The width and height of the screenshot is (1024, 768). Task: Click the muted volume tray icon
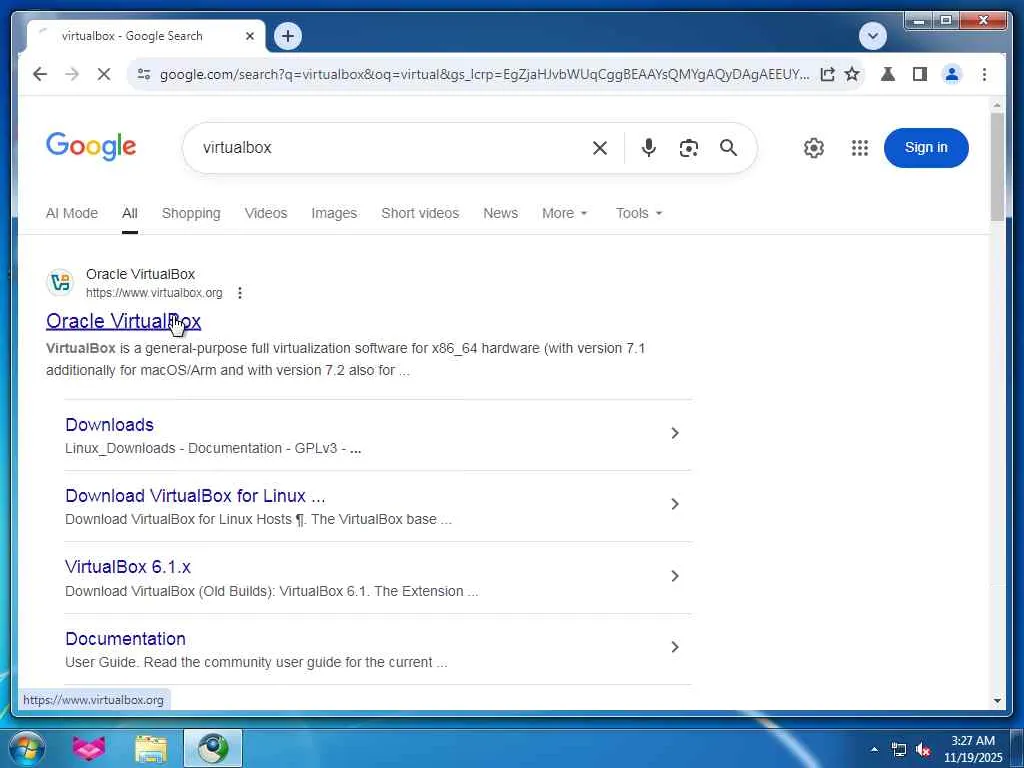pyautogui.click(x=923, y=750)
